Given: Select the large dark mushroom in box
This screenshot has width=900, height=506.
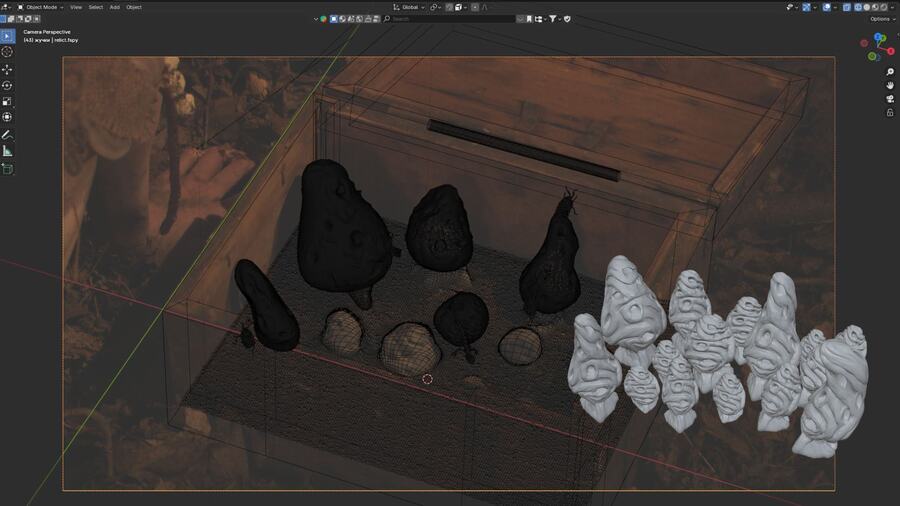Looking at the screenshot, I should [x=343, y=229].
